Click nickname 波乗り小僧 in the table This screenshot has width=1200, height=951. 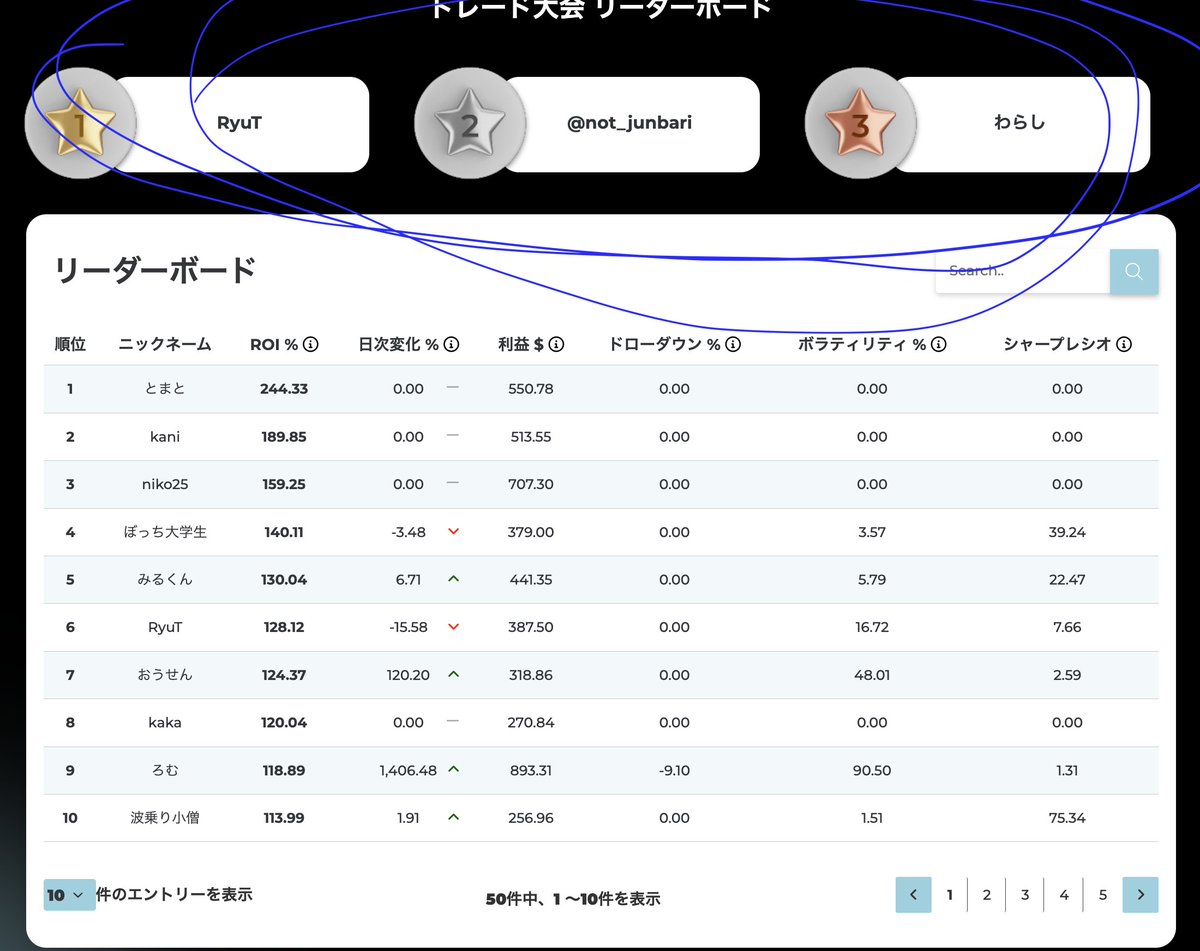pos(165,818)
